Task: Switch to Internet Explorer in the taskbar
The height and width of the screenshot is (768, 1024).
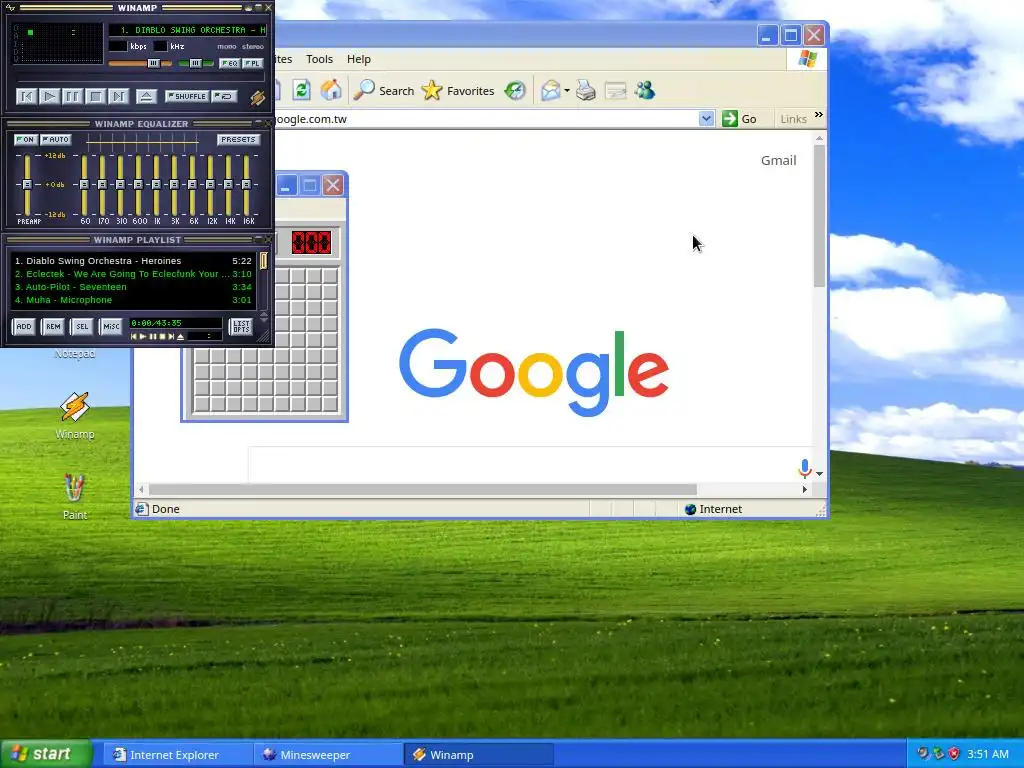Action: point(178,754)
